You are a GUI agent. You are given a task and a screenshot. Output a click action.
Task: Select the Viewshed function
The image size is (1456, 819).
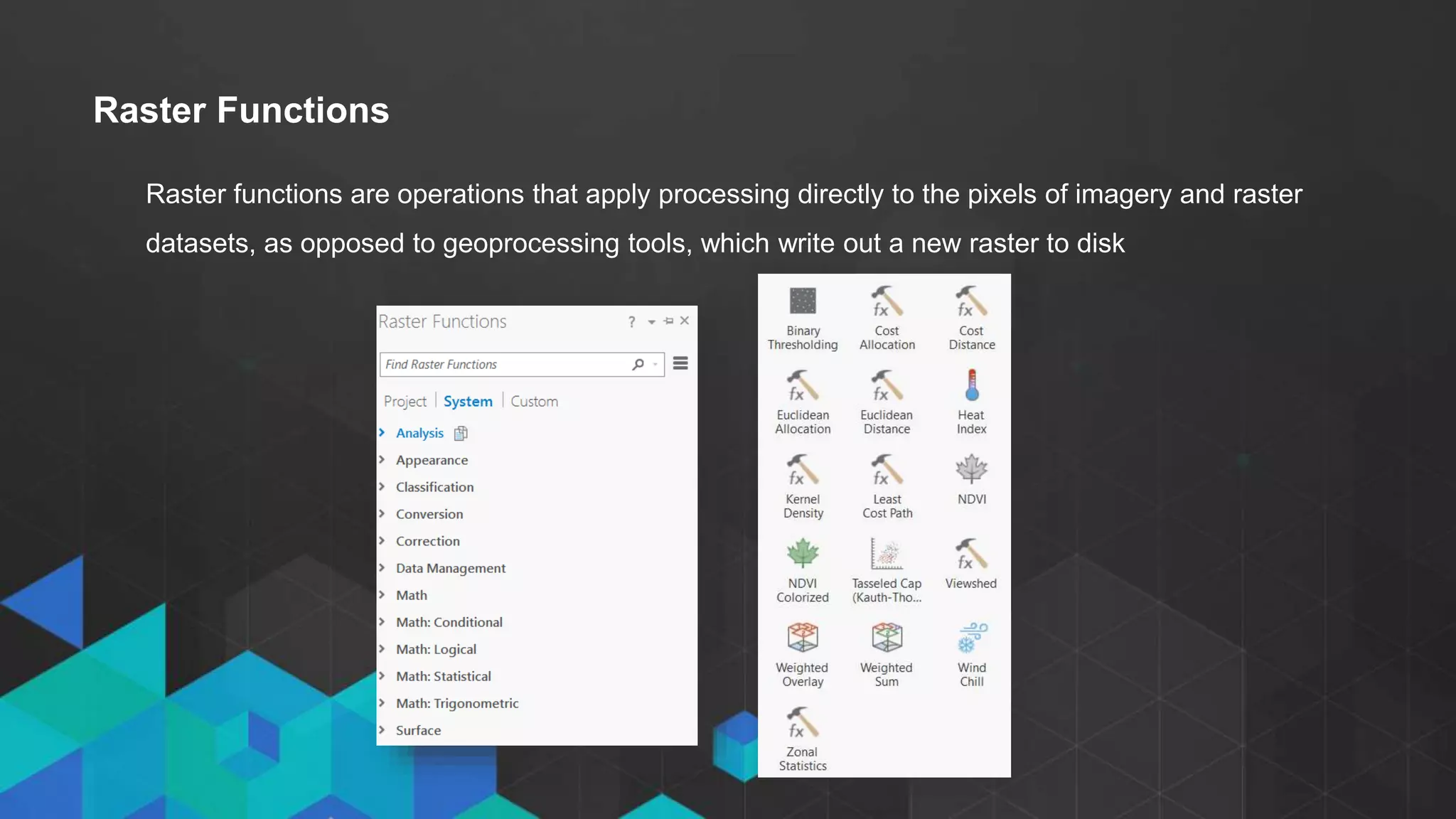pyautogui.click(x=971, y=564)
